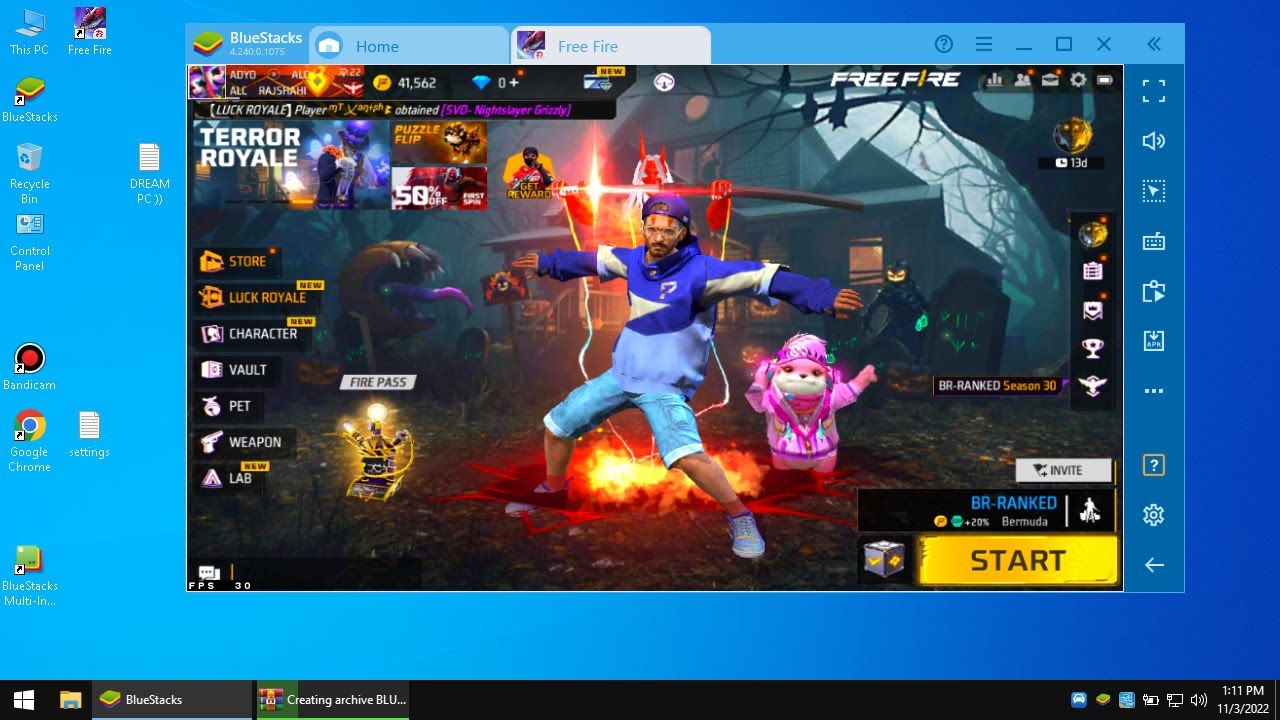Click the yellow START button
The width and height of the screenshot is (1280, 720).
click(1017, 560)
